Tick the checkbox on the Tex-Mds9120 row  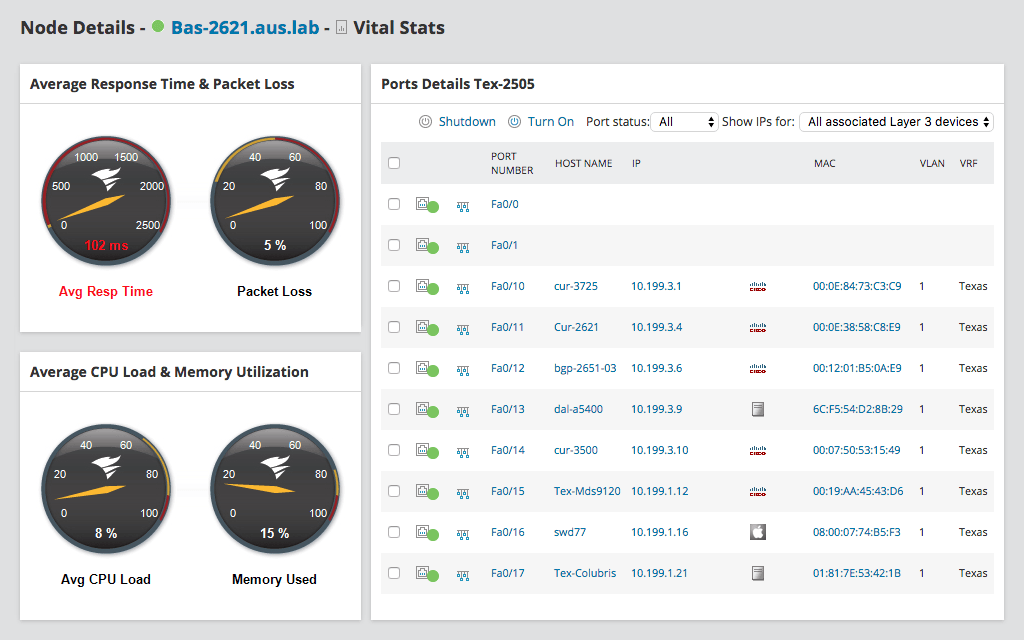pyautogui.click(x=393, y=491)
